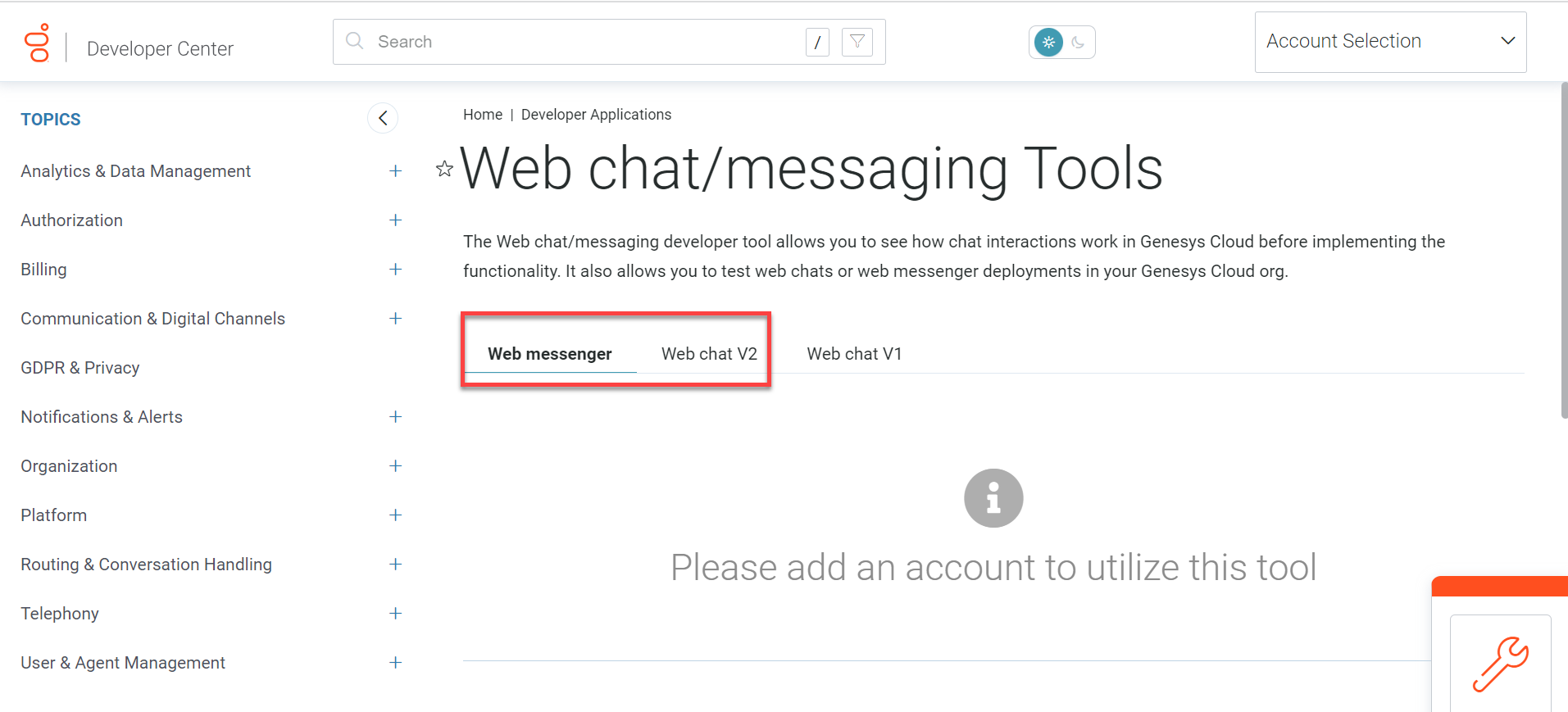Select the light mode sun toggle

1048,43
